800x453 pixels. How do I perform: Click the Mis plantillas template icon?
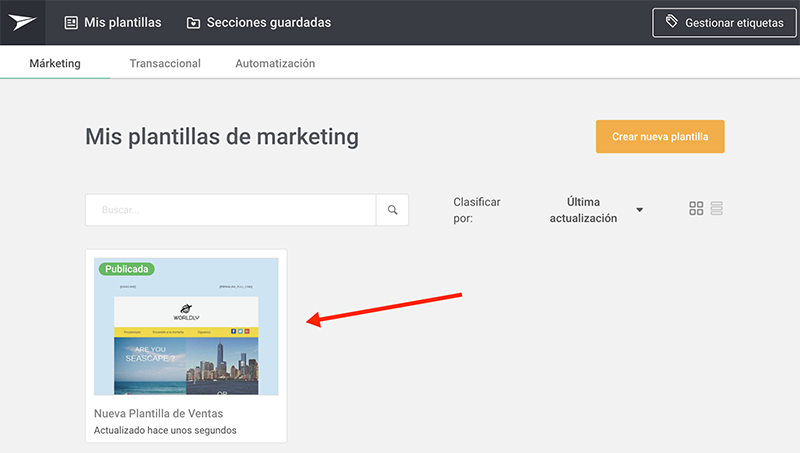pos(71,22)
